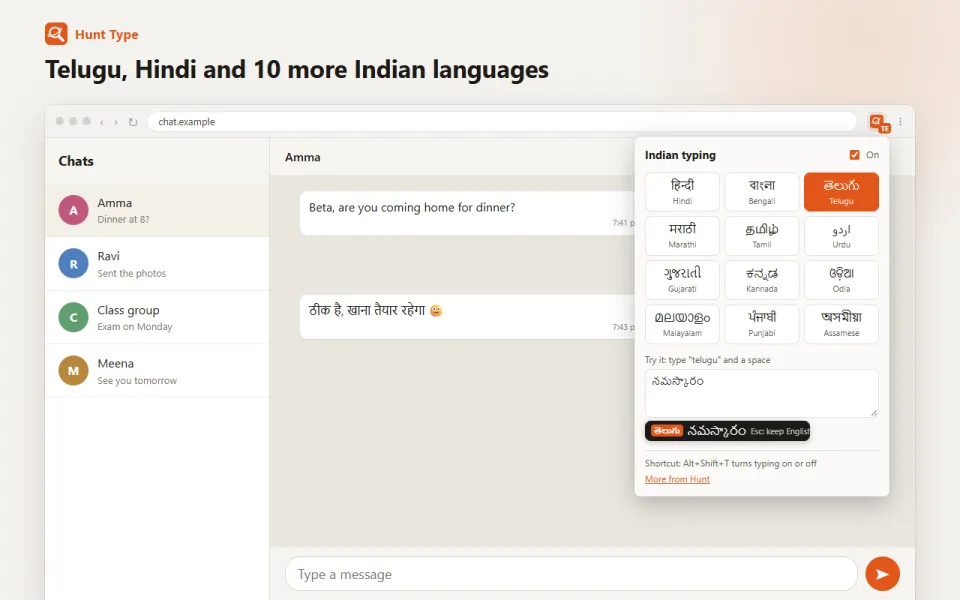Screen dimensions: 960x600
Task: Select Hindi typing language
Action: (682, 192)
